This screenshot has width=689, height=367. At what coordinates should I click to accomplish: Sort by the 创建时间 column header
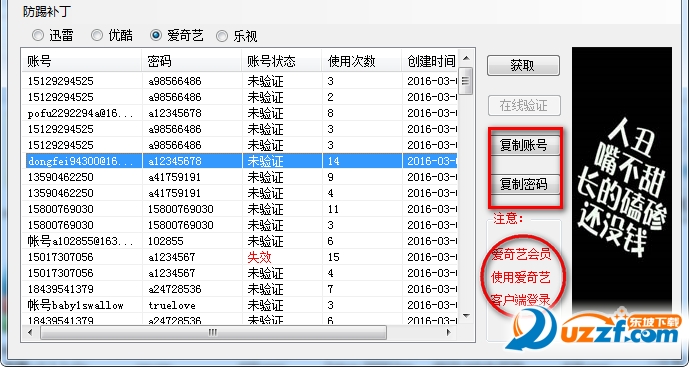[430, 62]
